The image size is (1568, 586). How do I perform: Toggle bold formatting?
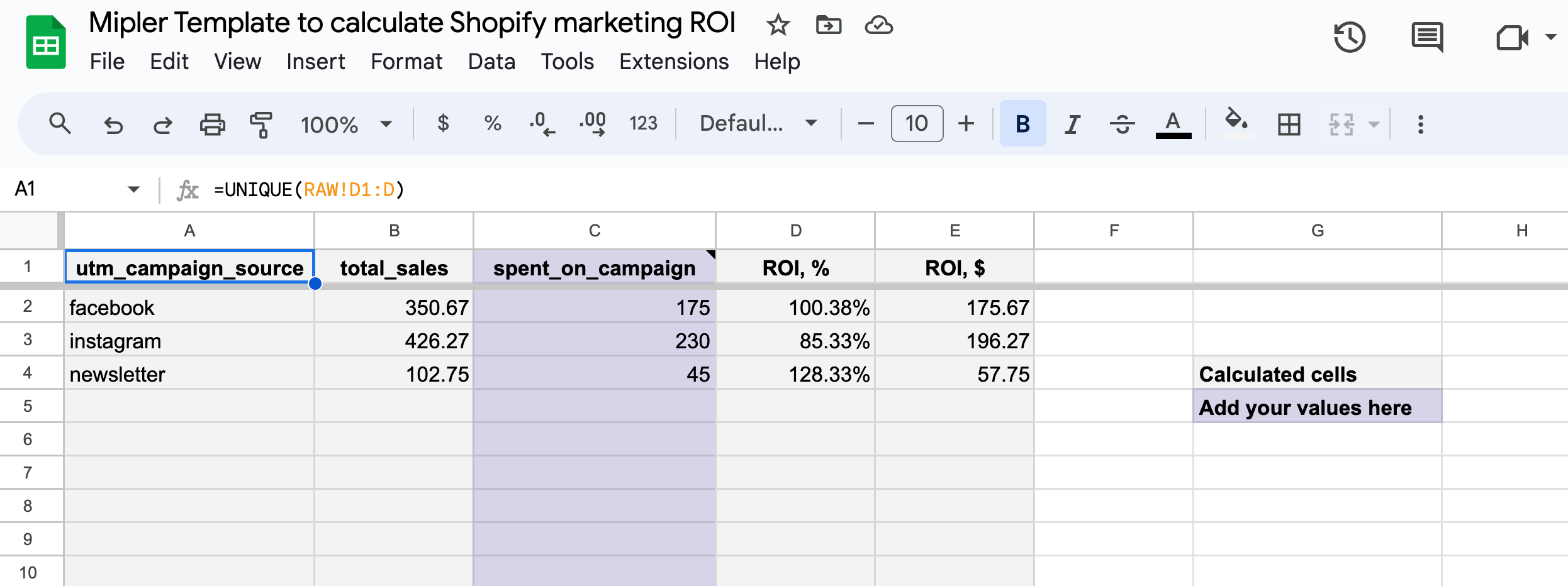click(1022, 123)
